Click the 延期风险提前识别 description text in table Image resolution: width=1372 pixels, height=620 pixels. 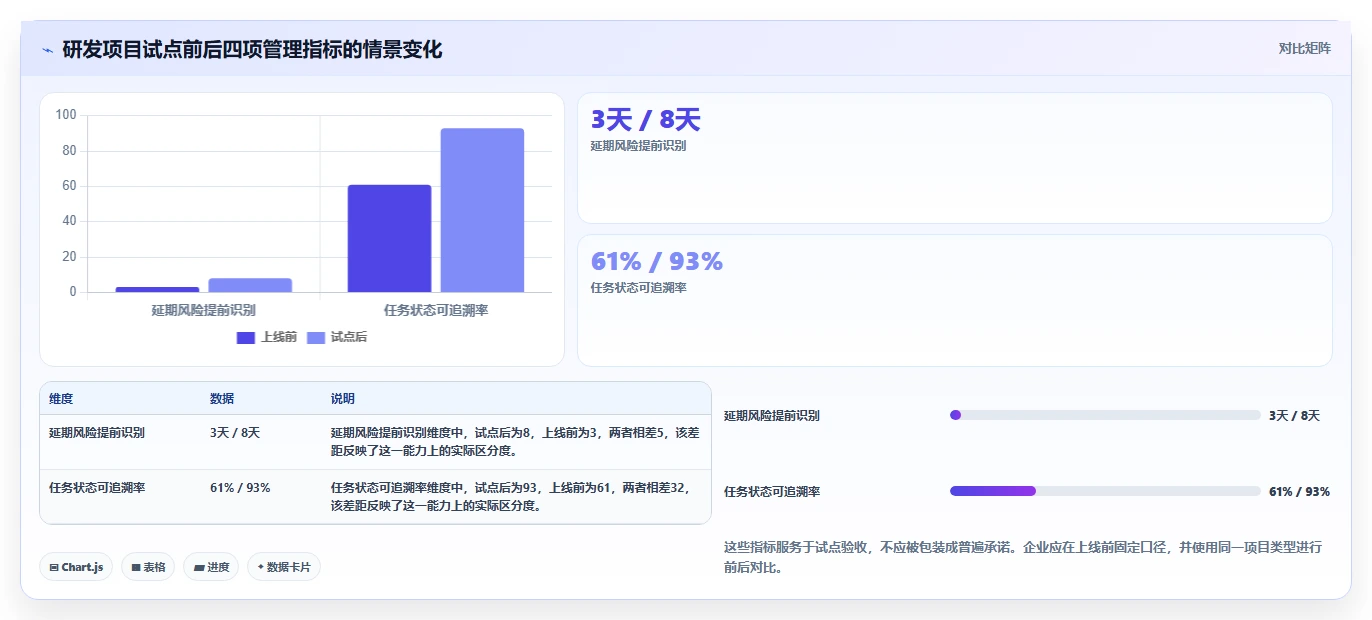515,442
